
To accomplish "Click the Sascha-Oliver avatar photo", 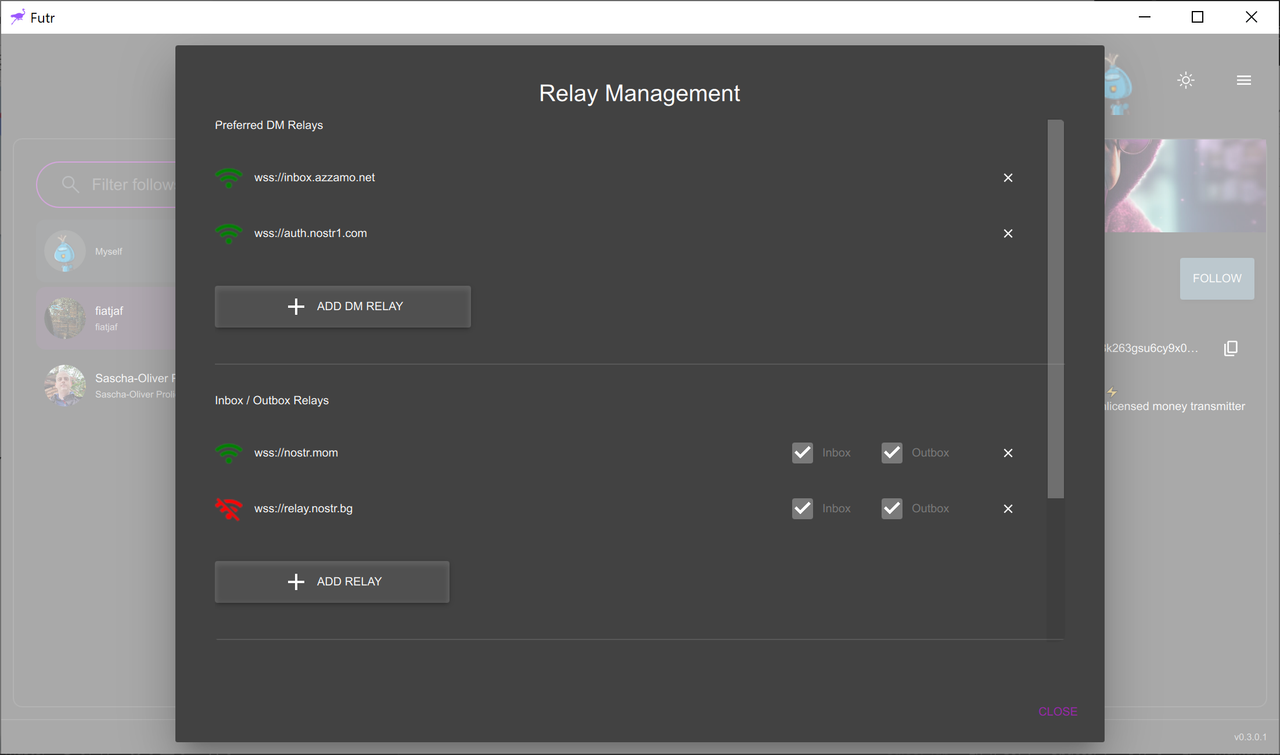I will [x=65, y=385].
